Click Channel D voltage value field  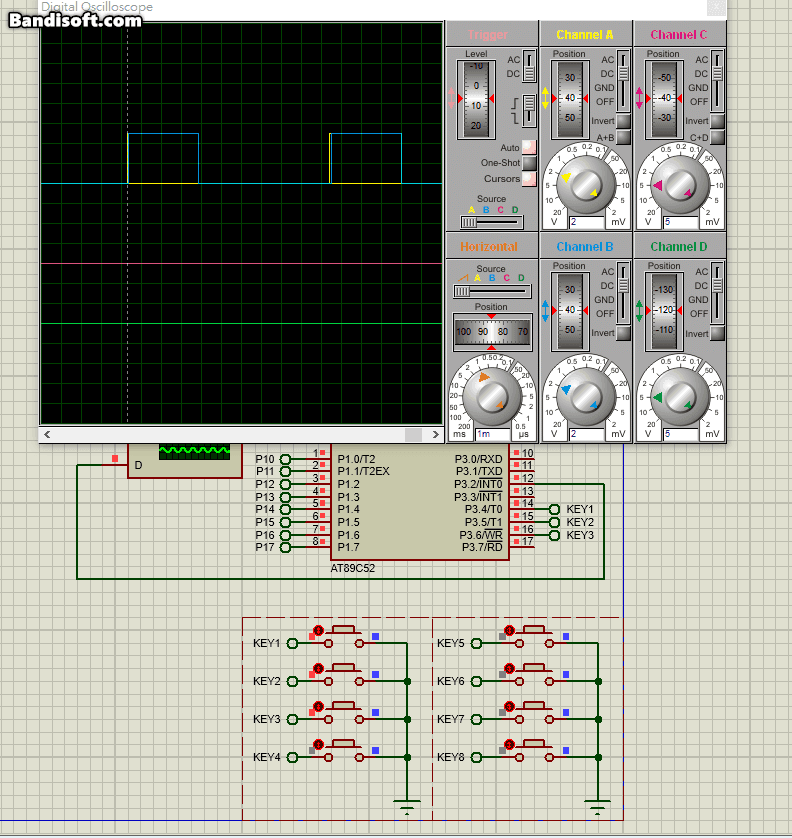click(680, 434)
